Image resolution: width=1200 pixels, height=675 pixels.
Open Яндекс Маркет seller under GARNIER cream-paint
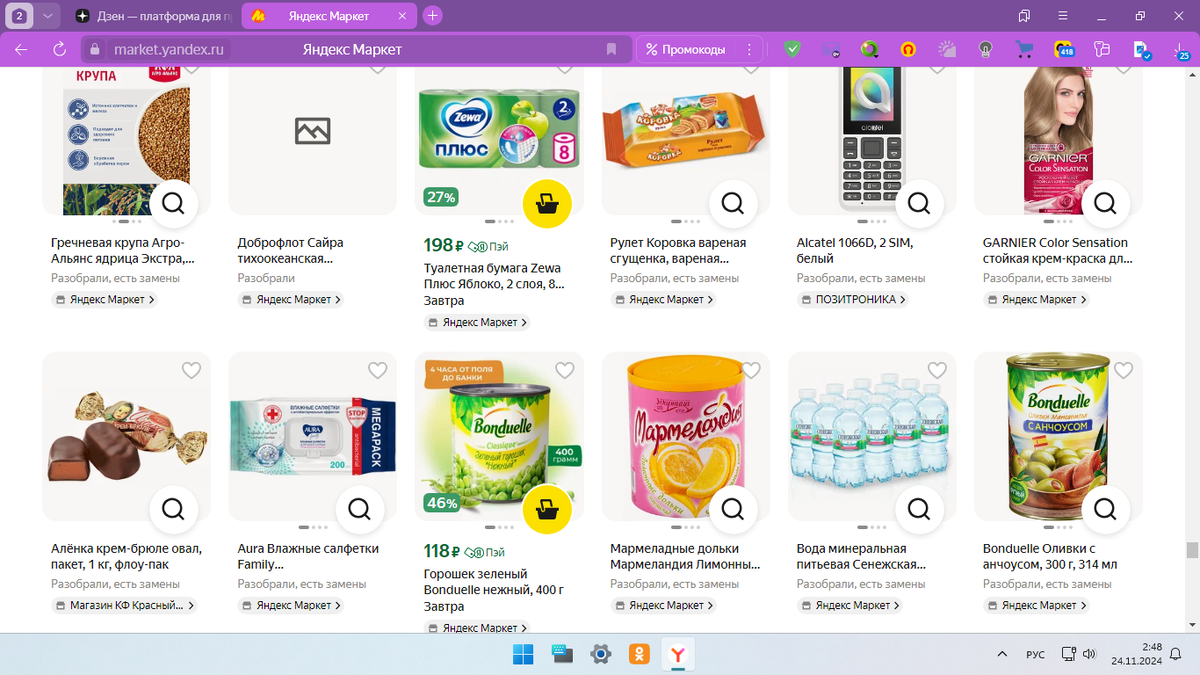1037,299
